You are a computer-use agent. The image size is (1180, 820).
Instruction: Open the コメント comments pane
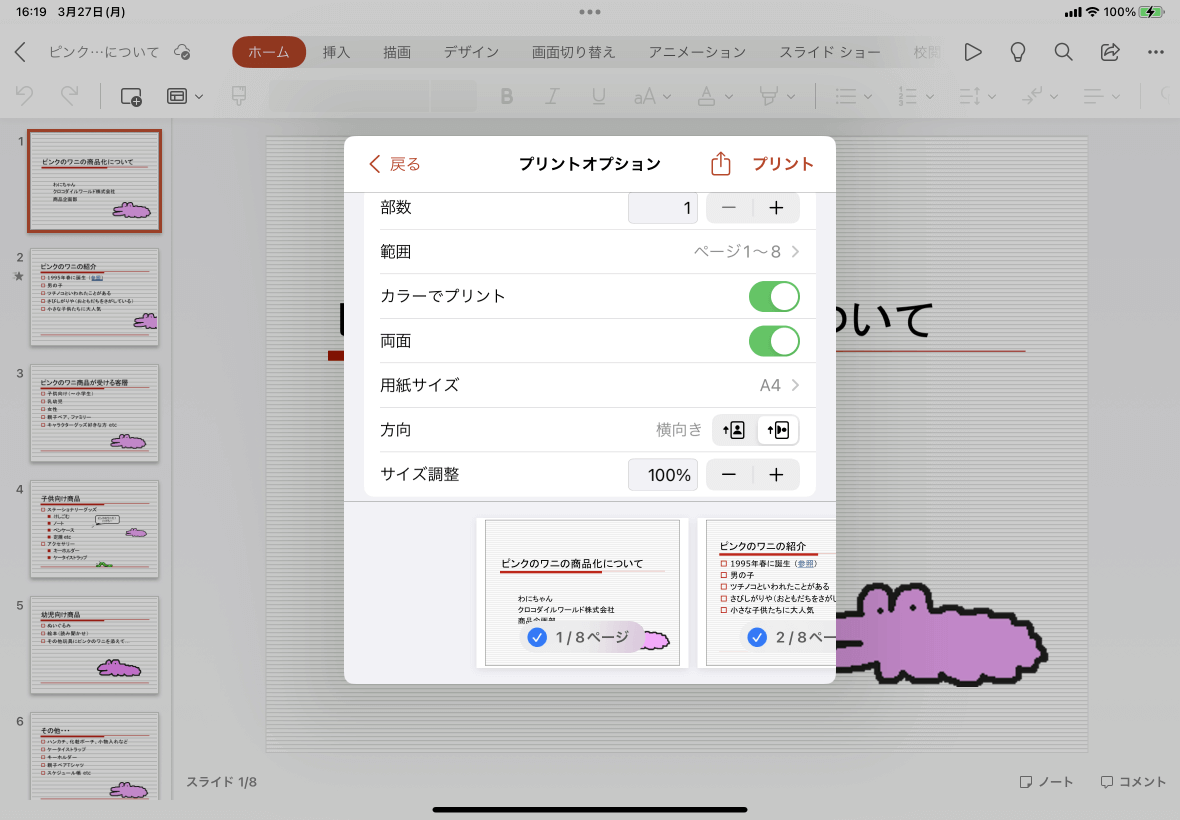pyautogui.click(x=1133, y=782)
